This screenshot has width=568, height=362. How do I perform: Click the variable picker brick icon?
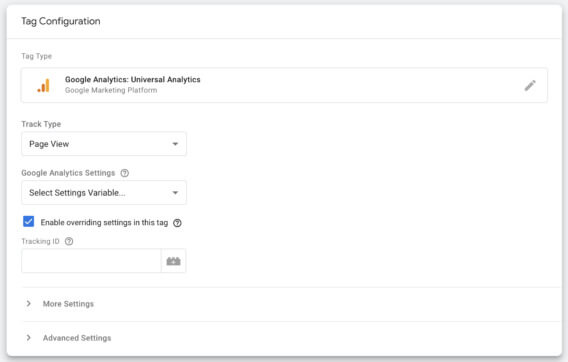click(x=174, y=261)
